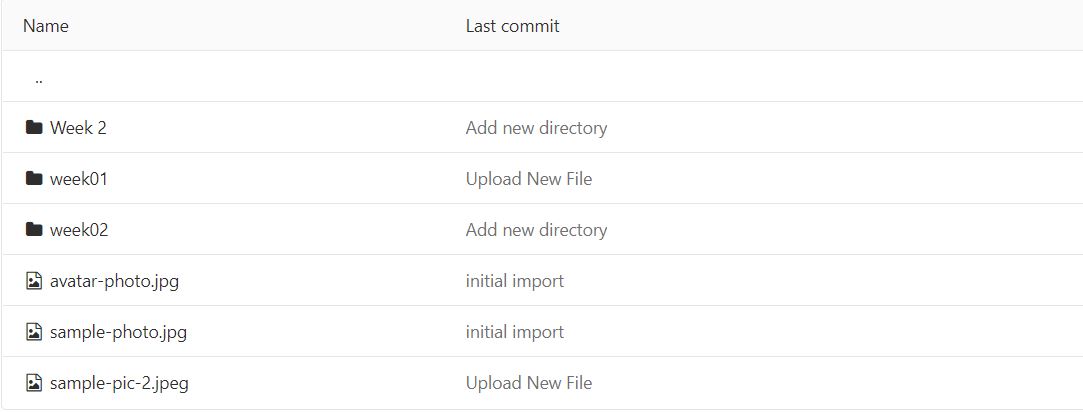Screen dimensions: 1083x412
Task: View week01's 'Upload New File' commit
Action: point(529,179)
